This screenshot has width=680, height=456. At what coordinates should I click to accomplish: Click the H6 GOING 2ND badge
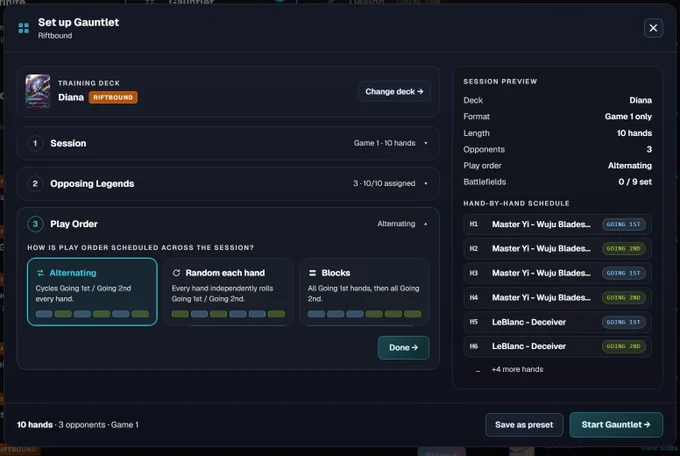tap(623, 346)
